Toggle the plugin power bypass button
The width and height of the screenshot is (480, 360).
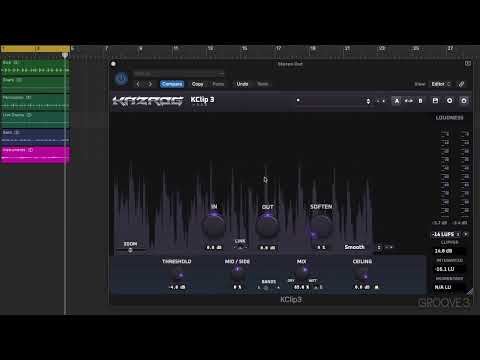[121, 79]
